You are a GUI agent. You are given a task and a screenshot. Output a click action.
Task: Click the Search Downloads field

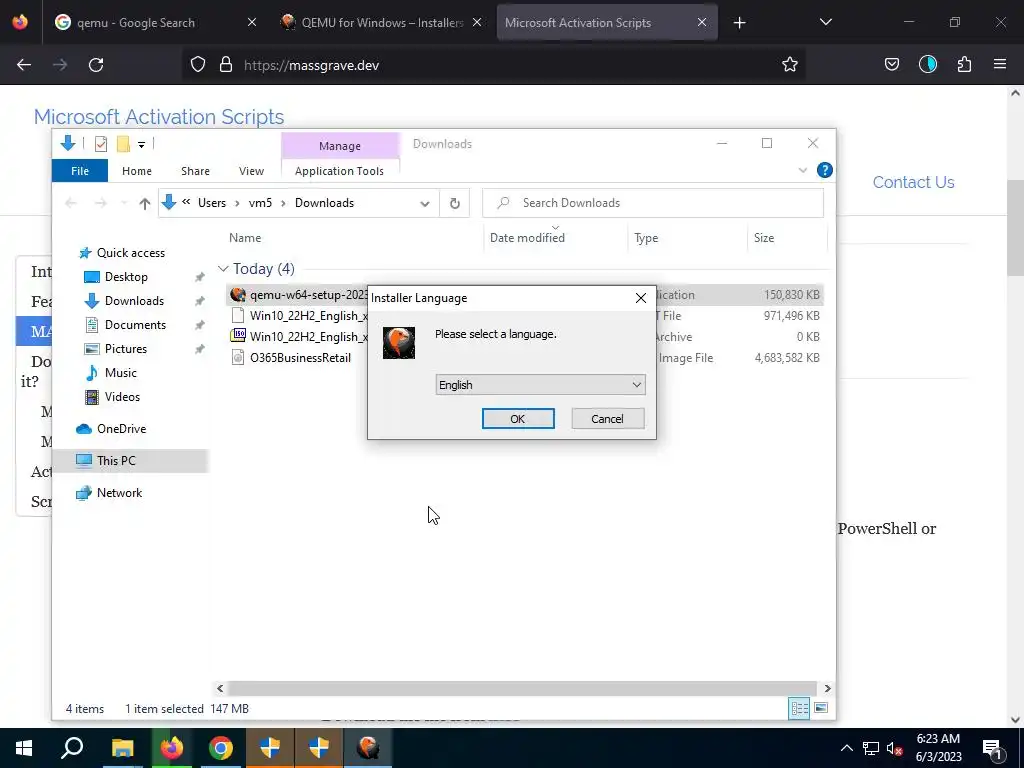(653, 203)
